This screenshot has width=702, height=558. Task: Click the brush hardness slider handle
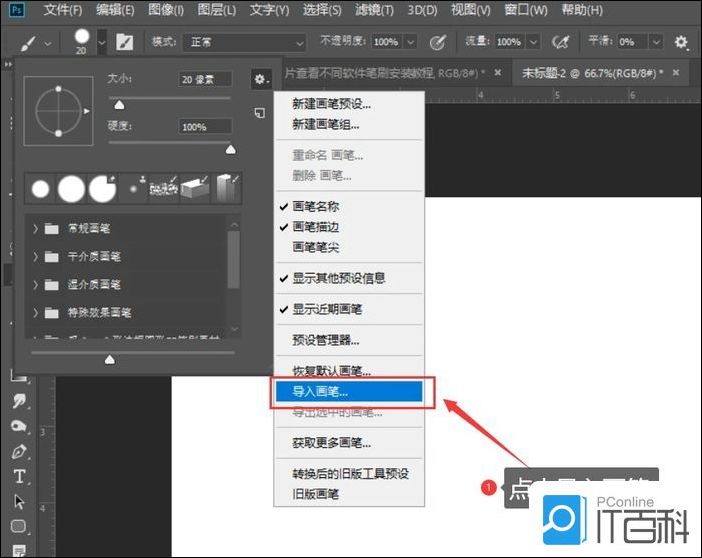(231, 150)
